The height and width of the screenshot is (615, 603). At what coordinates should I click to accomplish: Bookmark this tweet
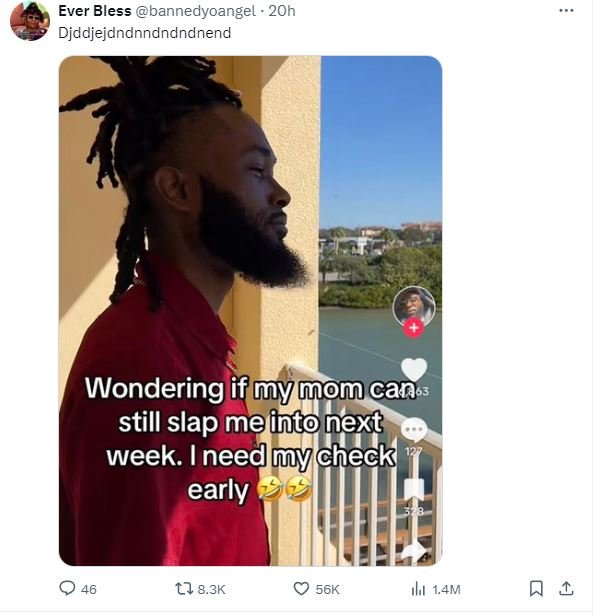536,588
